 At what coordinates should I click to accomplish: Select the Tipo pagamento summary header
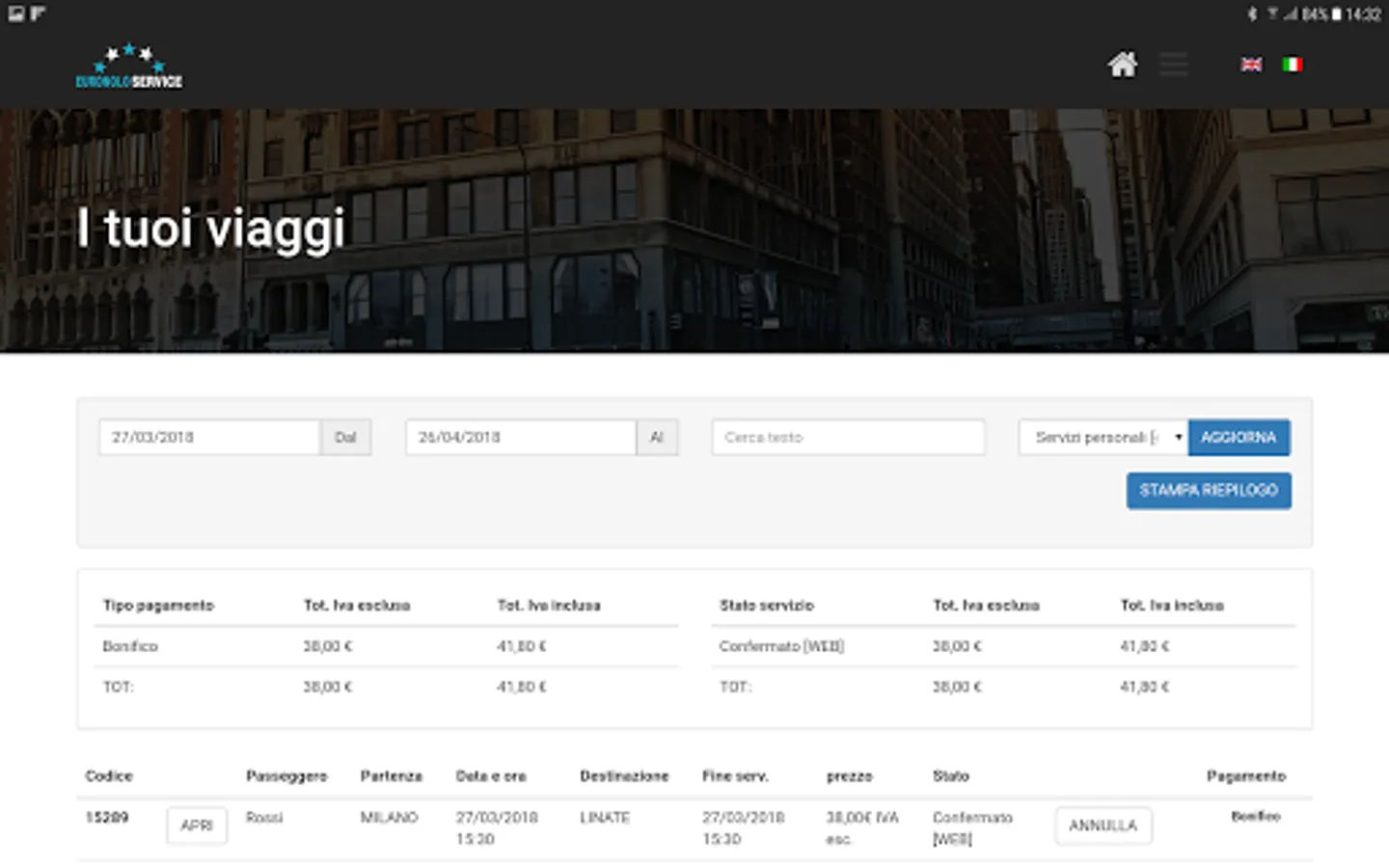point(158,606)
